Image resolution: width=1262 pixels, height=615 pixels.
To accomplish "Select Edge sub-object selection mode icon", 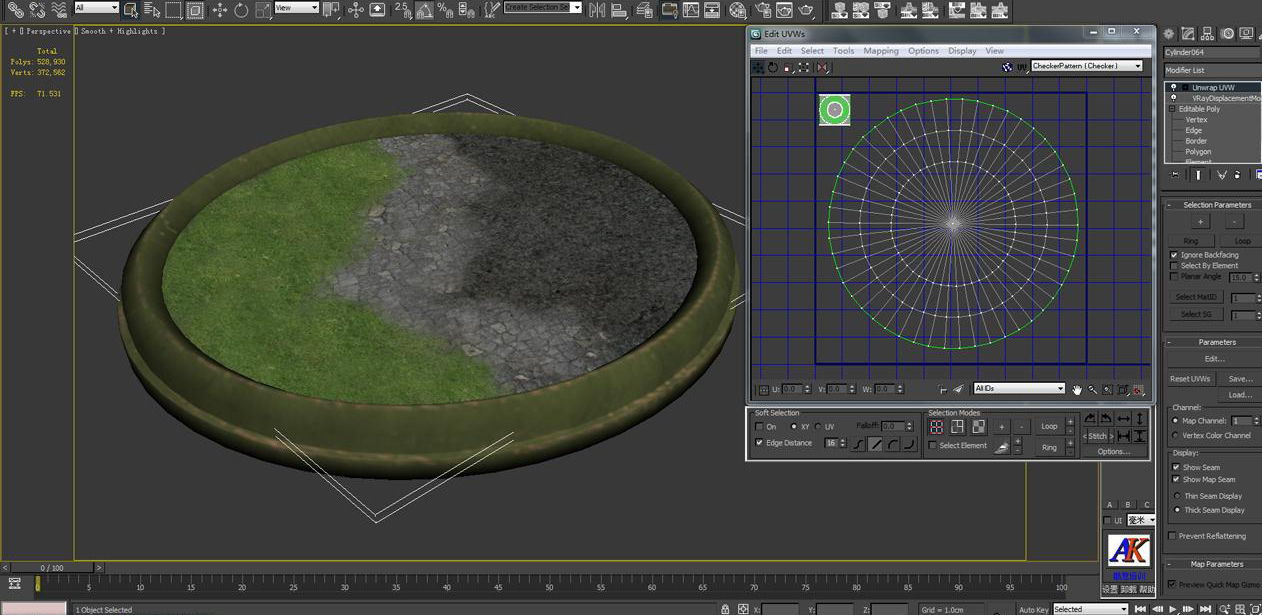I will point(958,427).
